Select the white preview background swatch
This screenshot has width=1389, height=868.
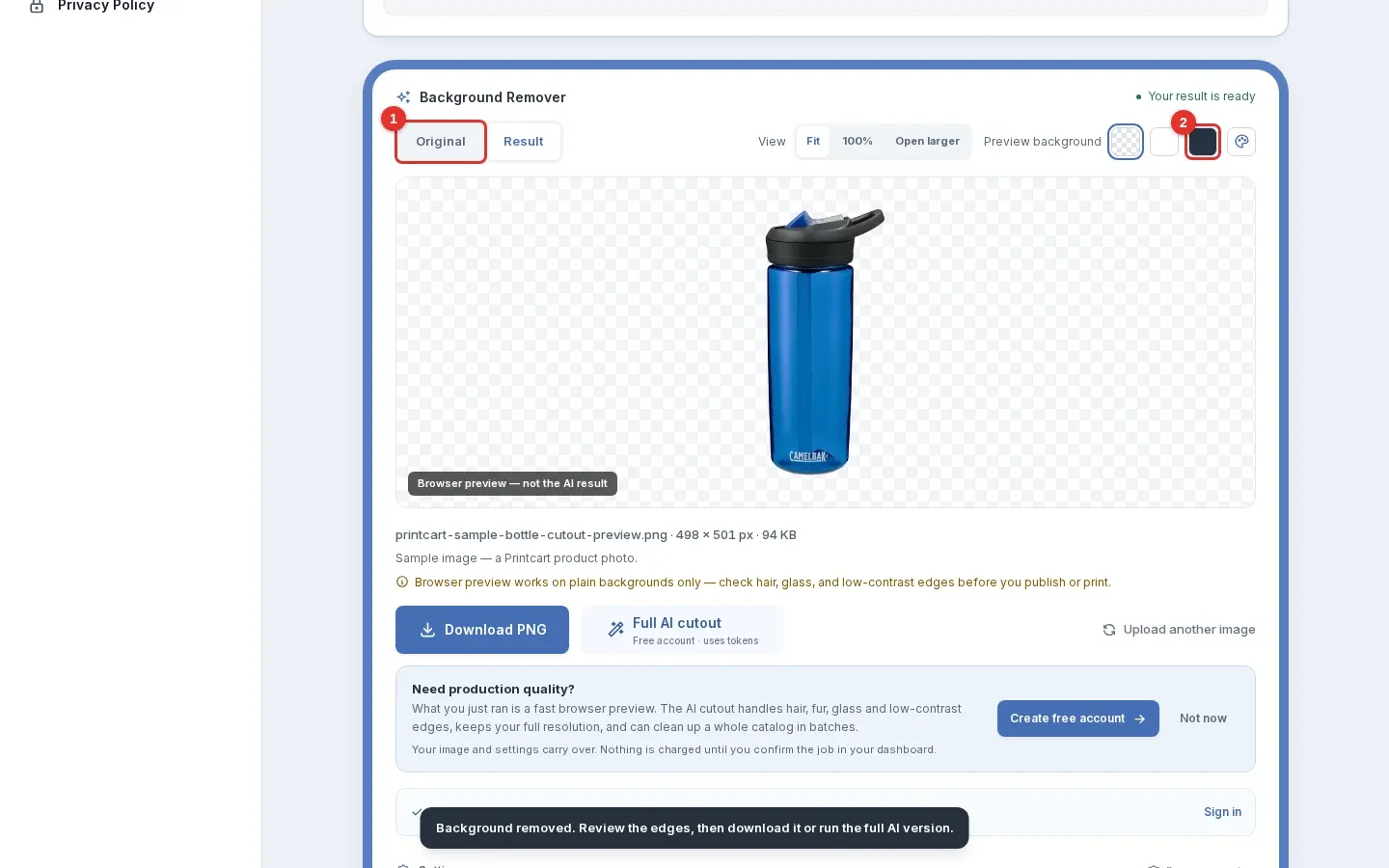click(x=1164, y=142)
